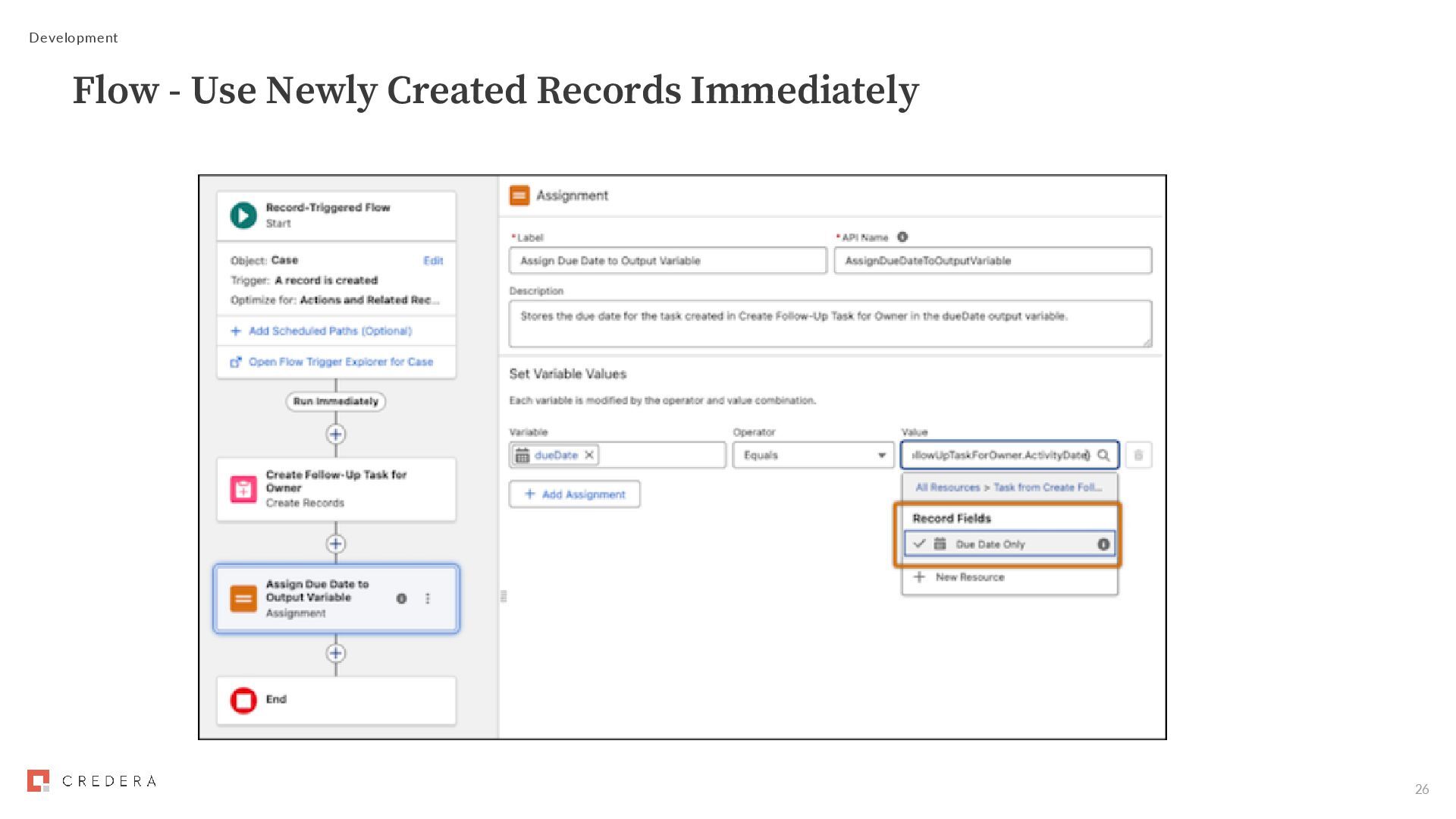Click the orange Assignment element icon
Image resolution: width=1456 pixels, height=819 pixels.
click(243, 598)
